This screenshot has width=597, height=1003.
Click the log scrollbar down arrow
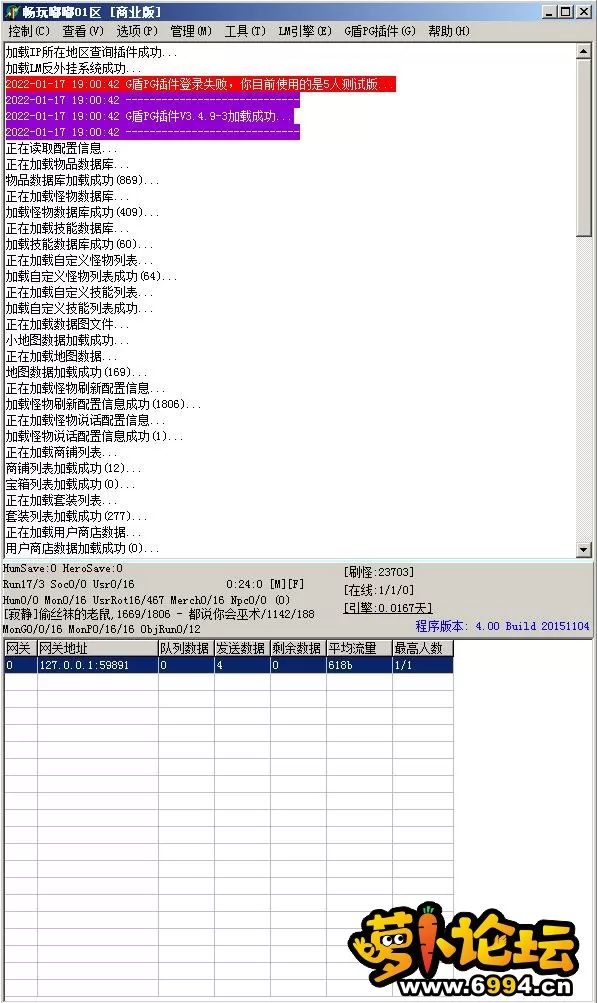pyautogui.click(x=583, y=549)
